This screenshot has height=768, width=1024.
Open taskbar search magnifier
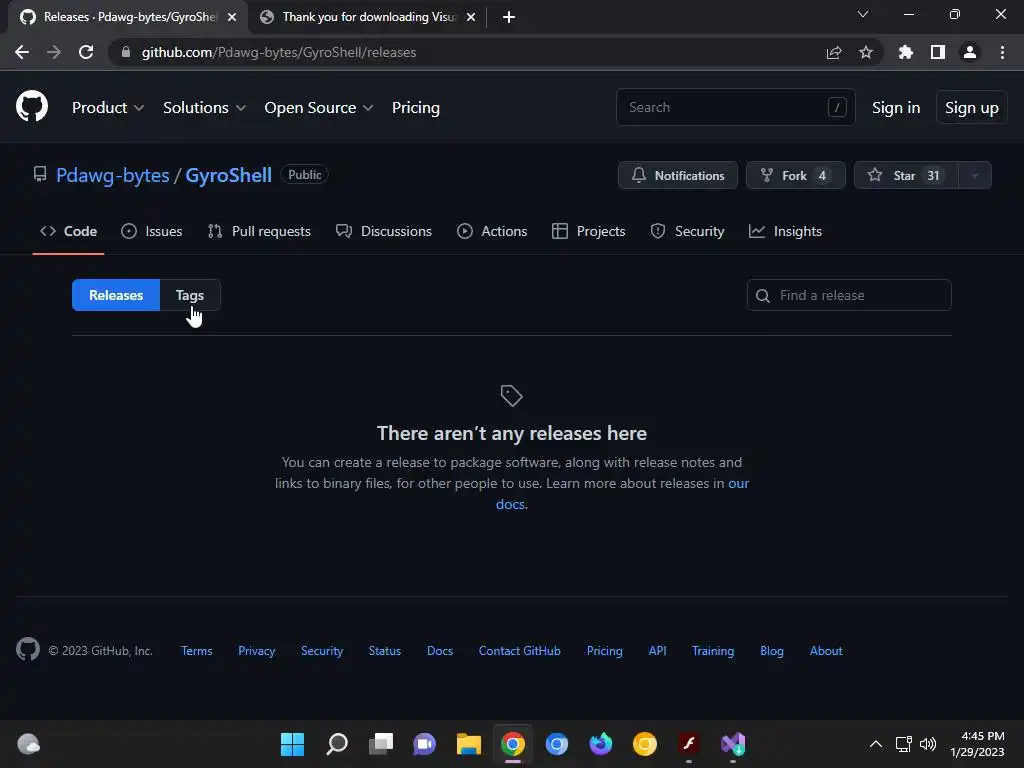click(x=337, y=744)
